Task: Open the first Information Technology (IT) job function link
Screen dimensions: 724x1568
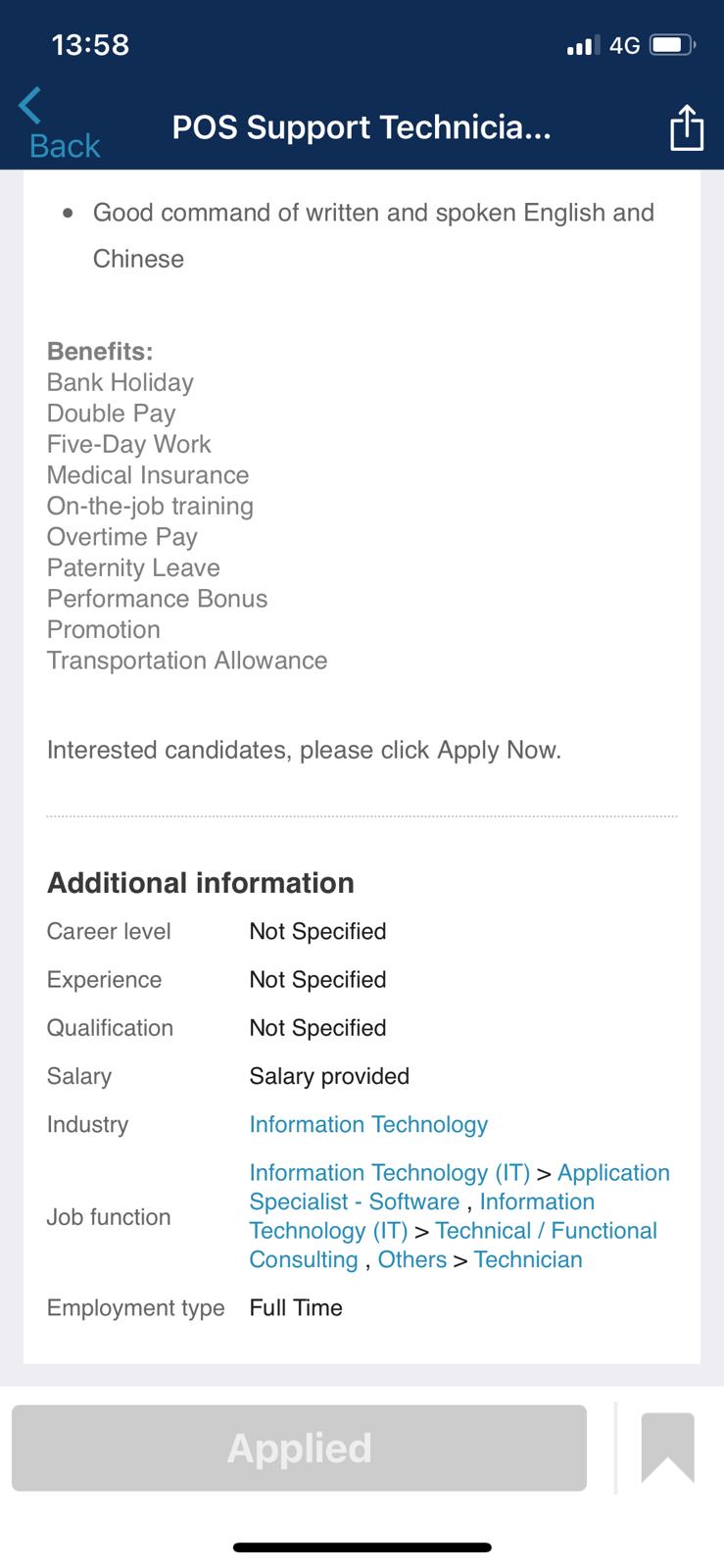Action: pos(389,1173)
